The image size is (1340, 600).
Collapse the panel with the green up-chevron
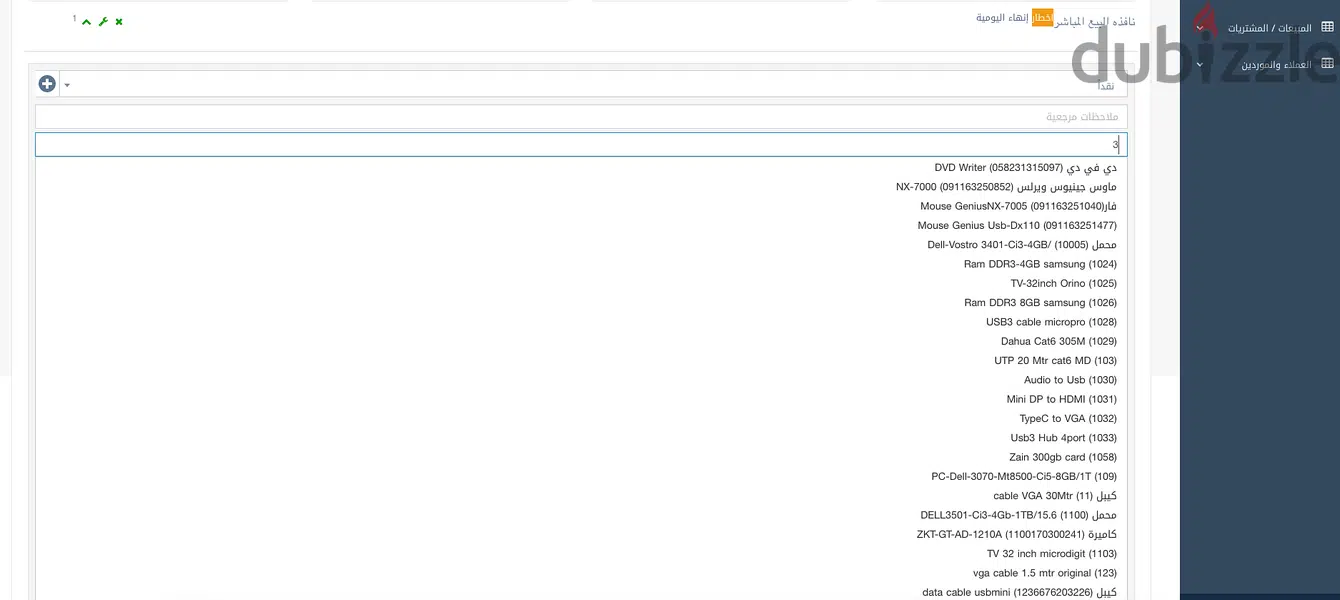pos(87,21)
